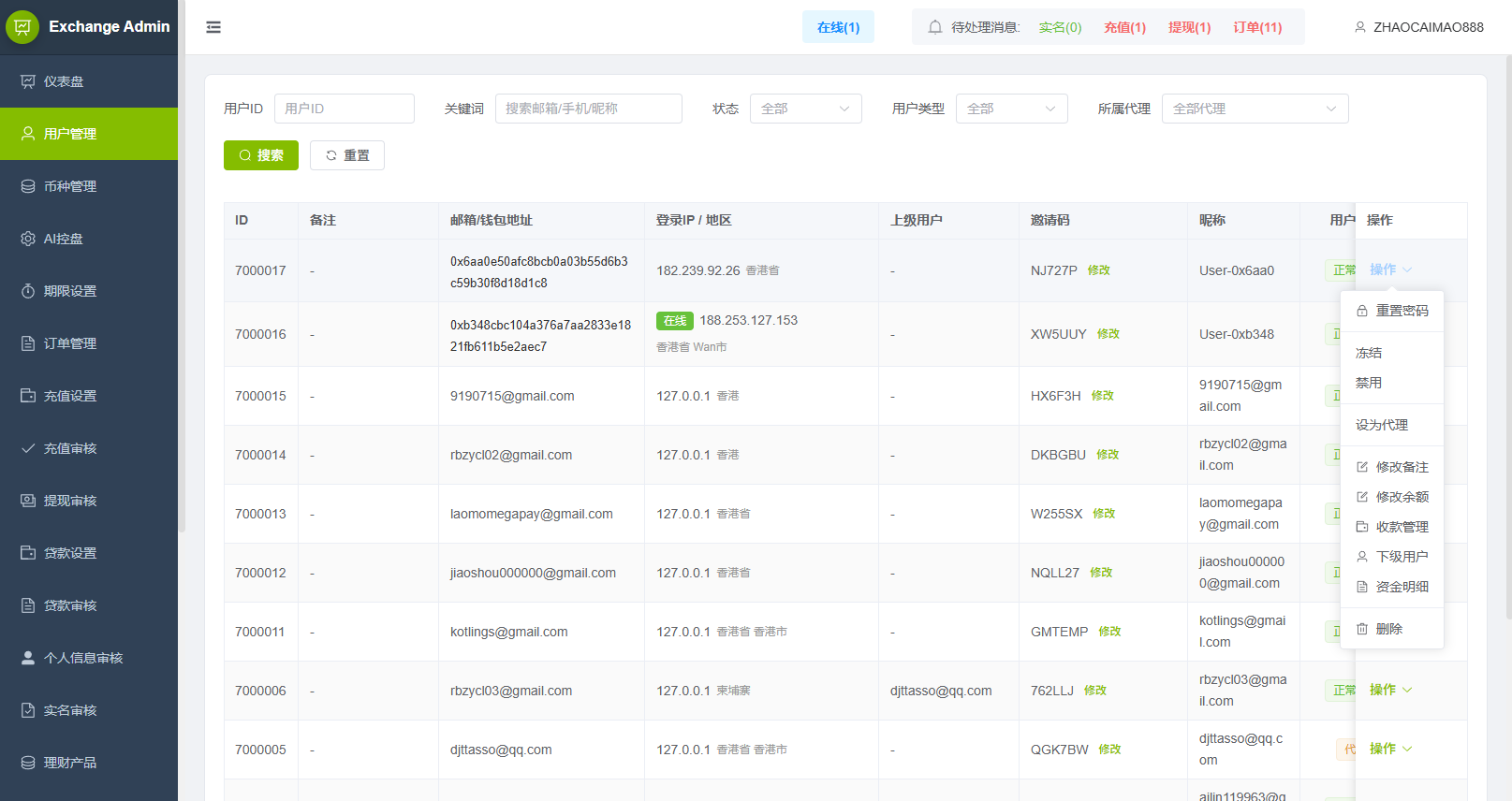Click the green 搜索 button
The width and height of the screenshot is (1512, 801).
pos(261,155)
